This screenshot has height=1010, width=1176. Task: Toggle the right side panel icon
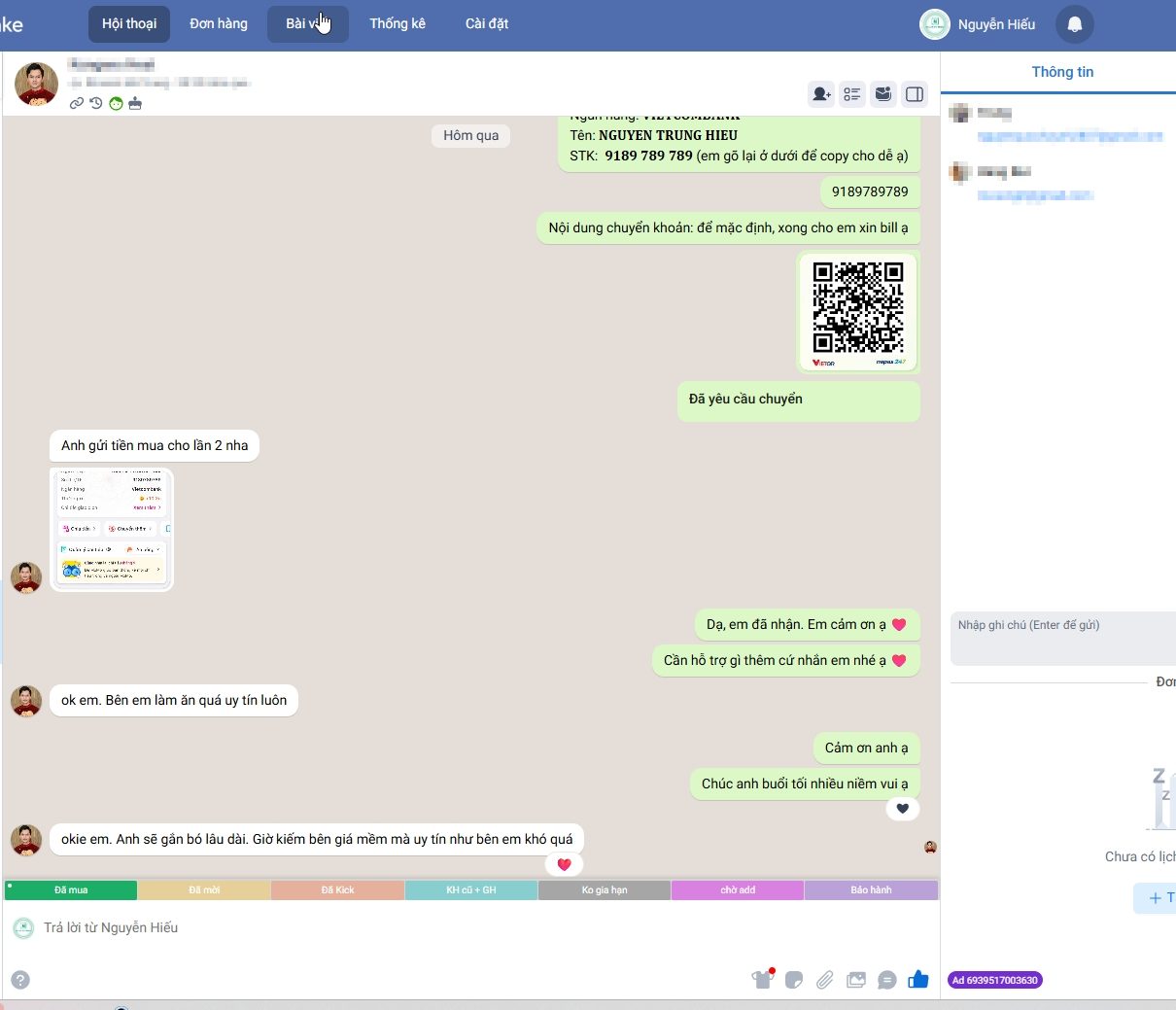tap(915, 94)
